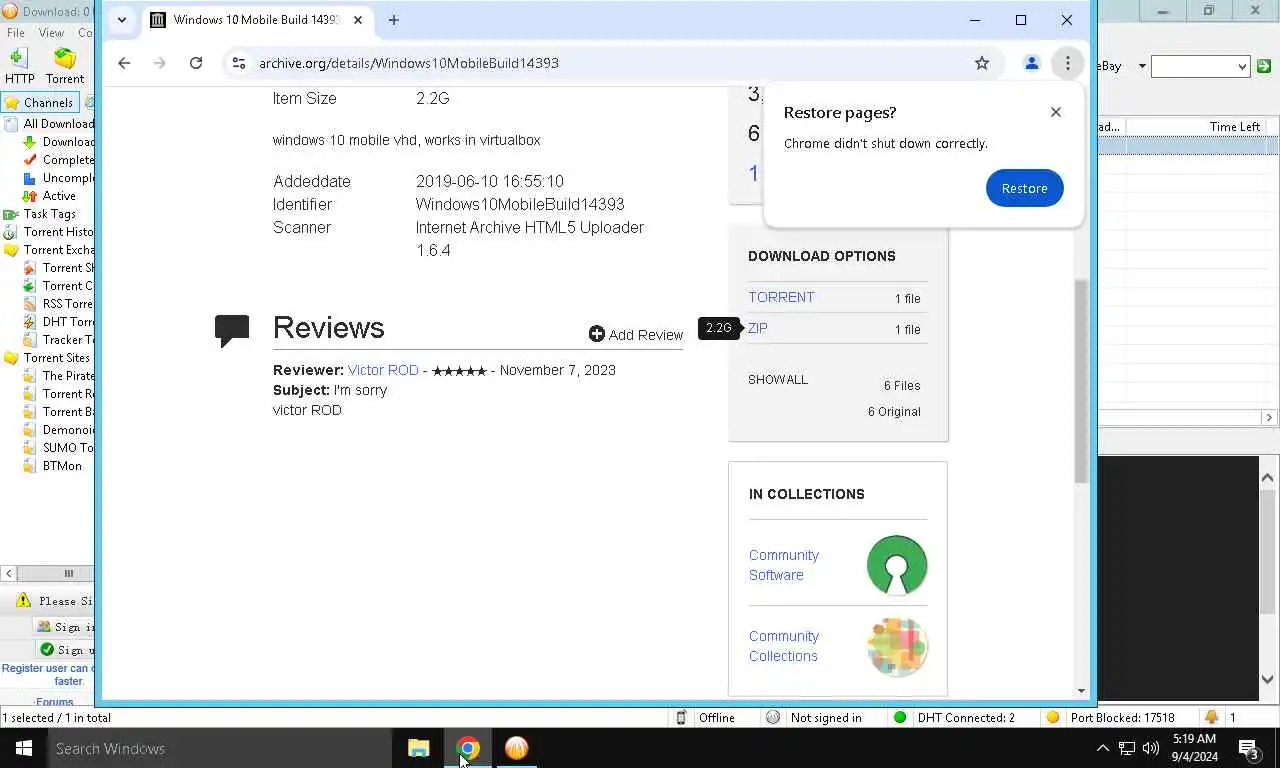Open the BTMon site entry
The width and height of the screenshot is (1280, 768).
pyautogui.click(x=62, y=466)
